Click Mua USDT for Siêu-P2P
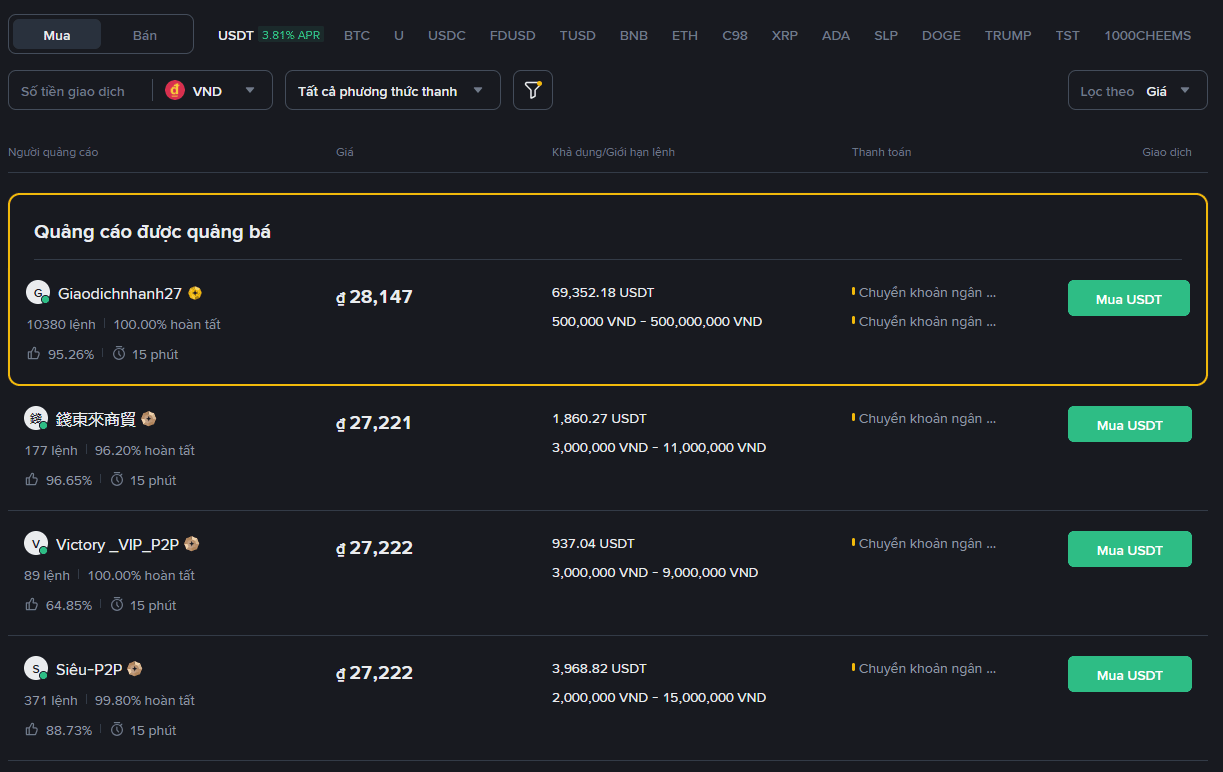1223x772 pixels. pos(1129,674)
